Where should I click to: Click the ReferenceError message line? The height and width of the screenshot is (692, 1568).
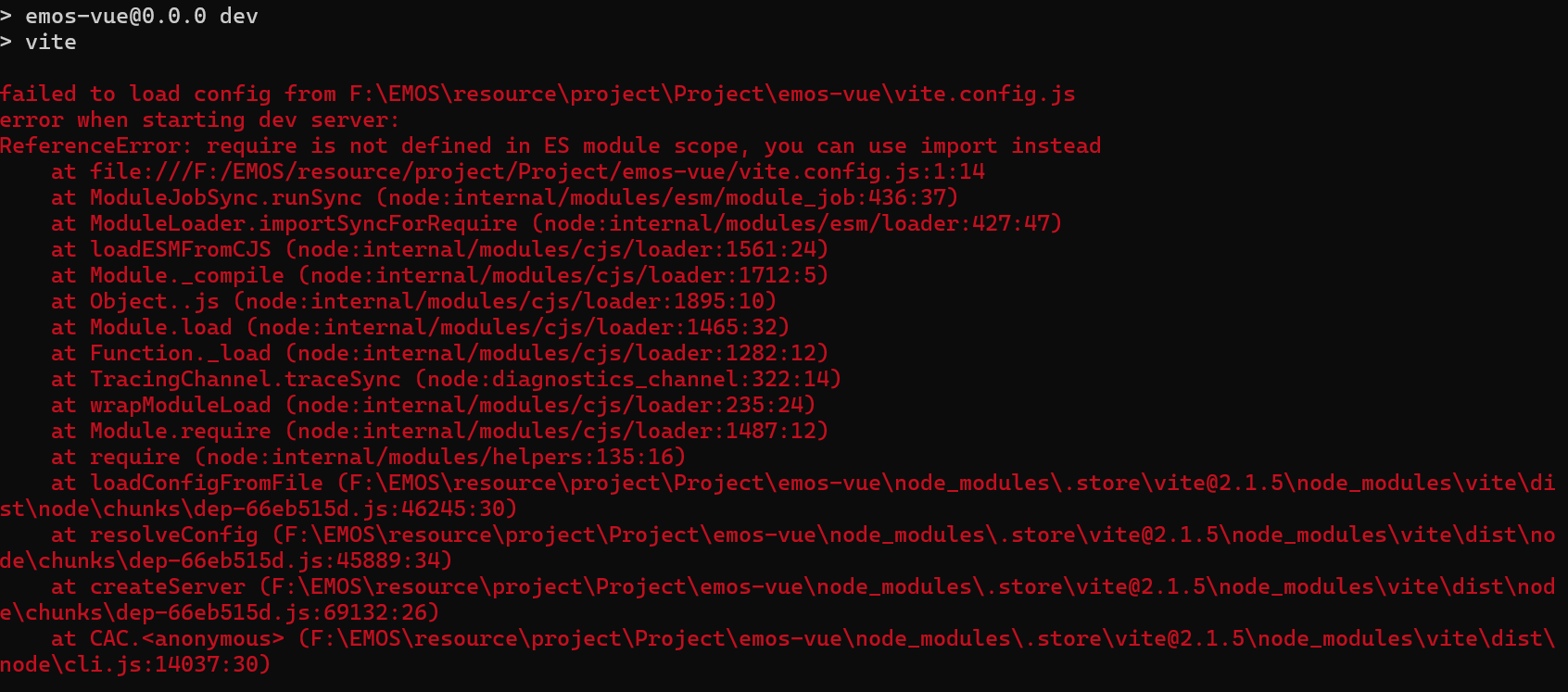(550, 145)
